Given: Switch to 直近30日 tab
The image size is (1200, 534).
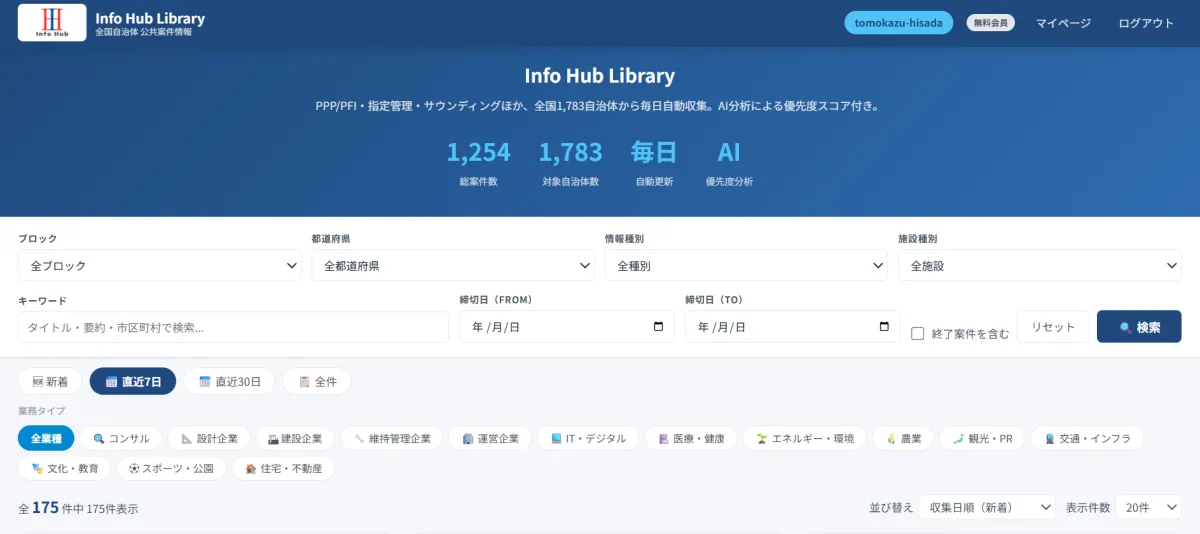Looking at the screenshot, I should point(229,381).
